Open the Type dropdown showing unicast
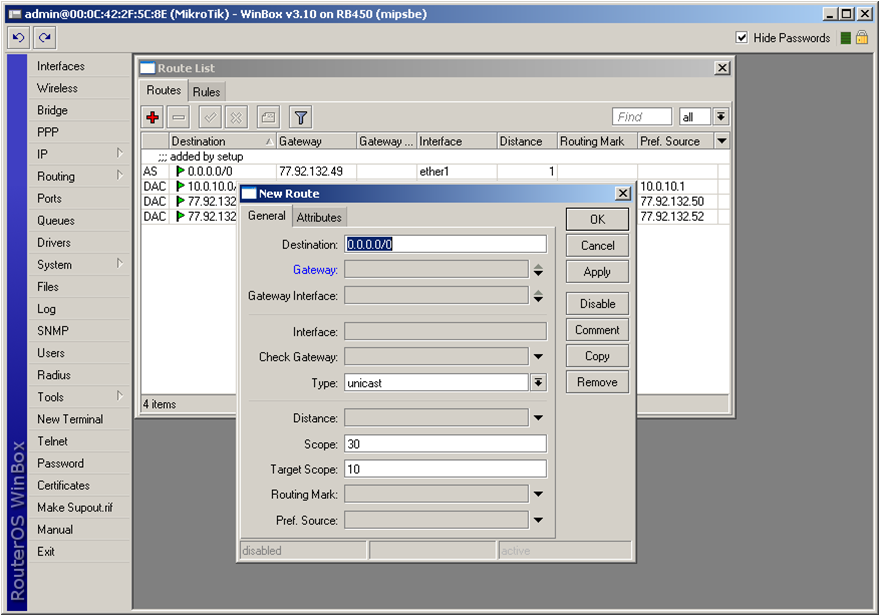 coord(538,383)
